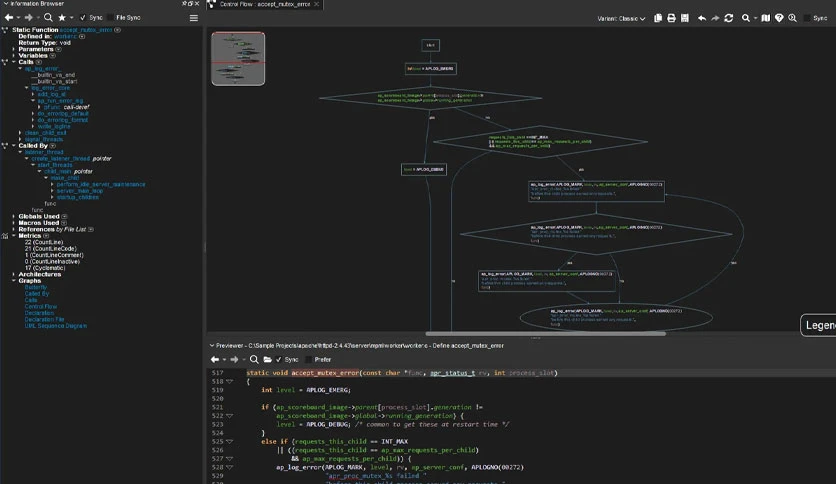Redo the graph change
The width and height of the screenshot is (836, 484).
pos(715,18)
